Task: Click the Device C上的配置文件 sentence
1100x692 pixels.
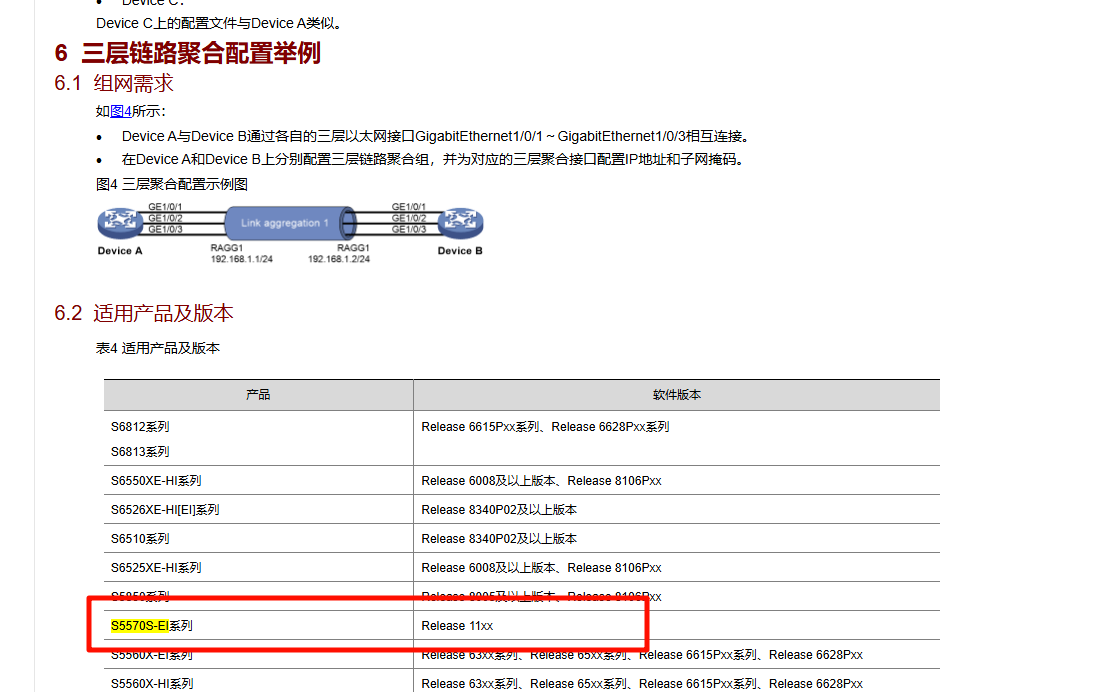Action: pyautogui.click(x=219, y=23)
